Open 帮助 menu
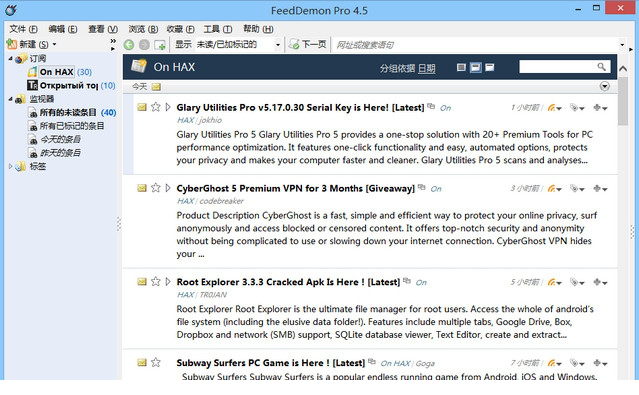 pos(258,29)
